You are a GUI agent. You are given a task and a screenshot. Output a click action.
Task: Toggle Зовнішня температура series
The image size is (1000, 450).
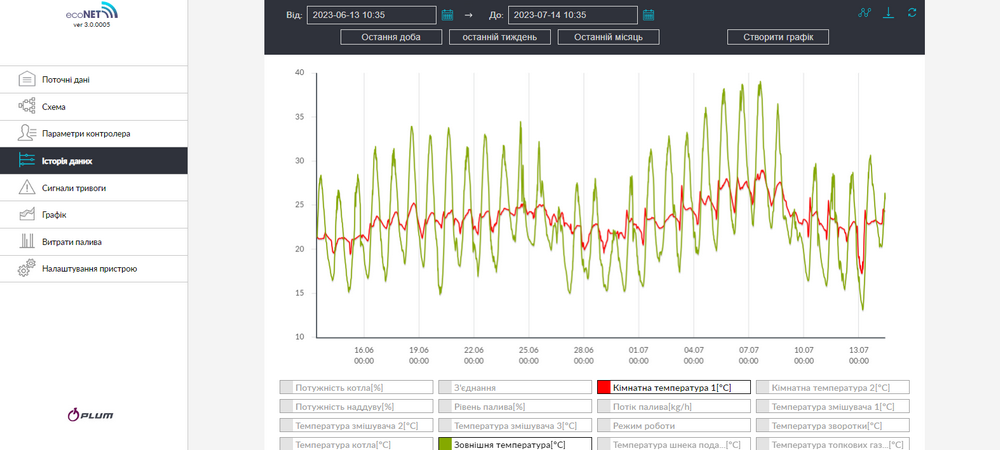(x=515, y=444)
